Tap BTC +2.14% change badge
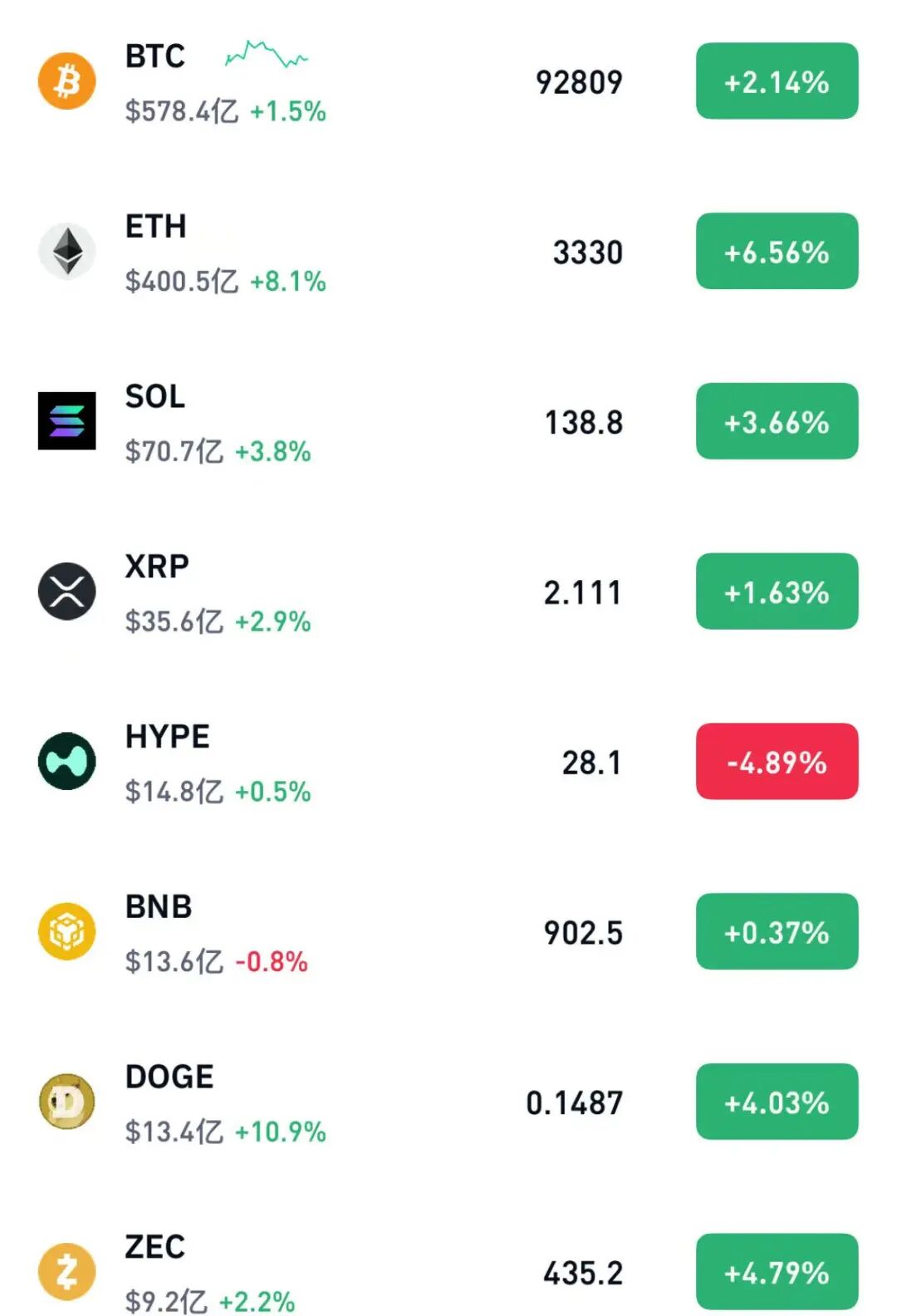The width and height of the screenshot is (897, 1316). point(777,81)
